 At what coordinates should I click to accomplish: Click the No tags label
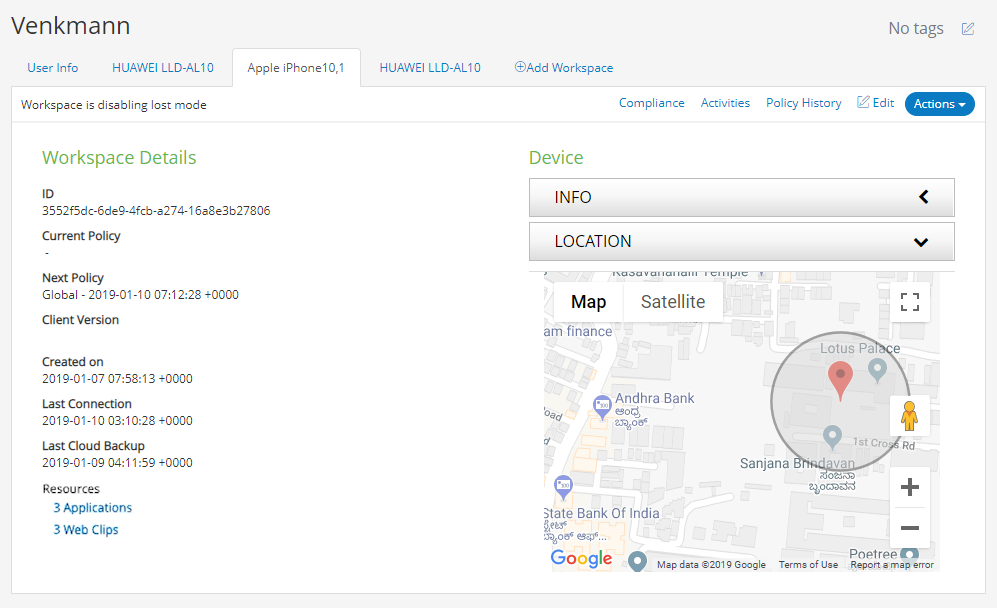coord(916,29)
